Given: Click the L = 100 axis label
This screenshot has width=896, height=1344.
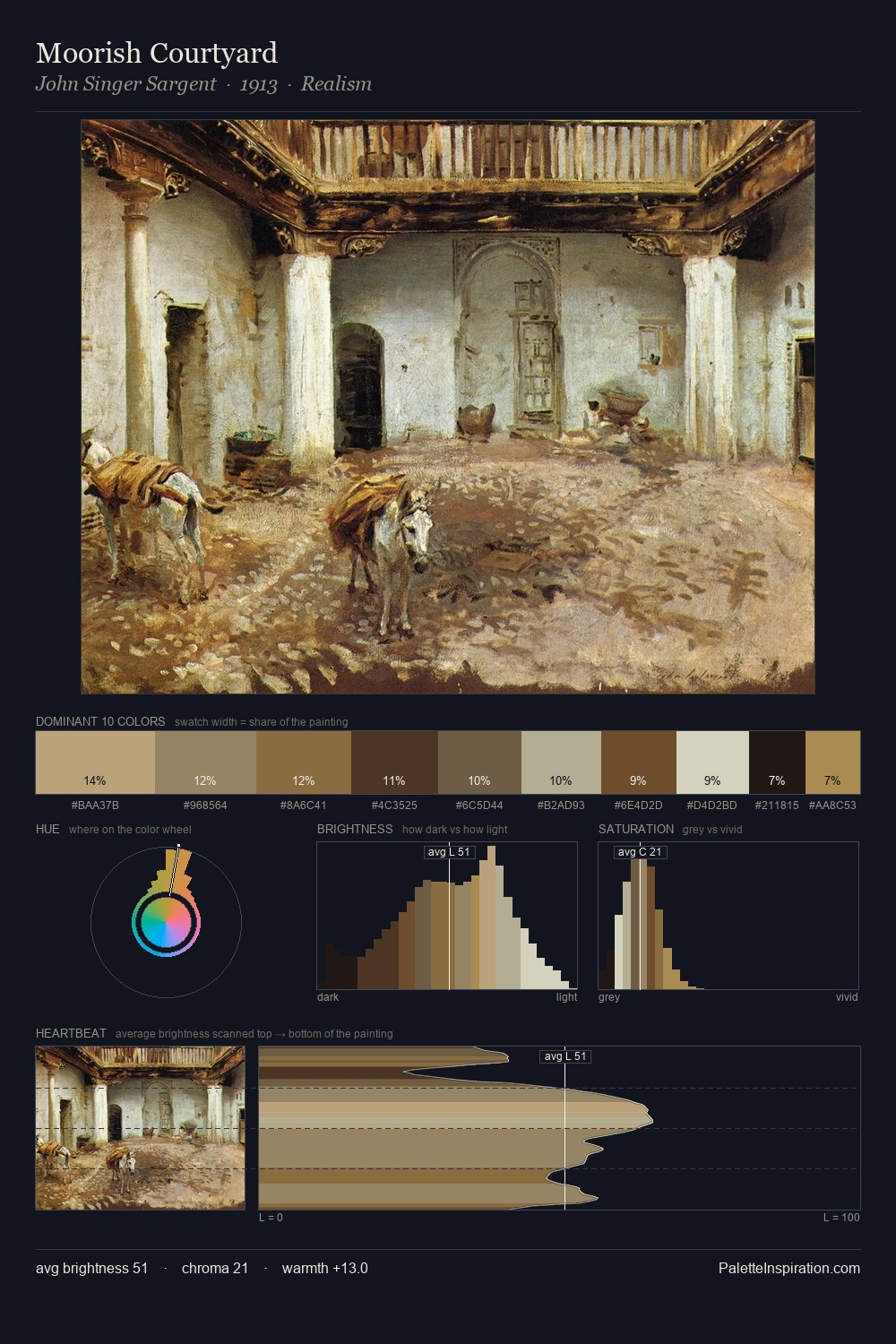Looking at the screenshot, I should 841,1217.
